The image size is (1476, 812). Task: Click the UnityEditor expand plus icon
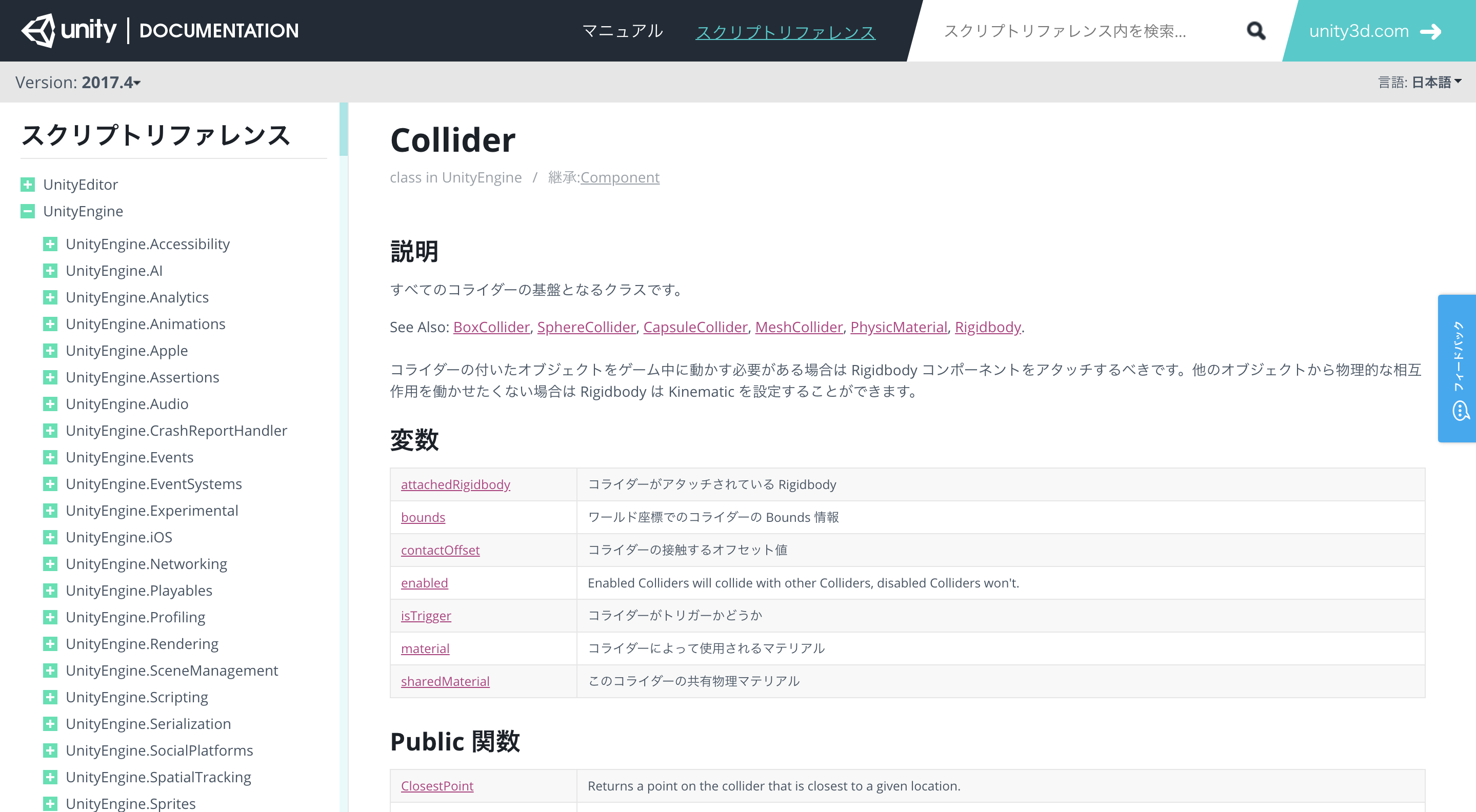point(27,184)
